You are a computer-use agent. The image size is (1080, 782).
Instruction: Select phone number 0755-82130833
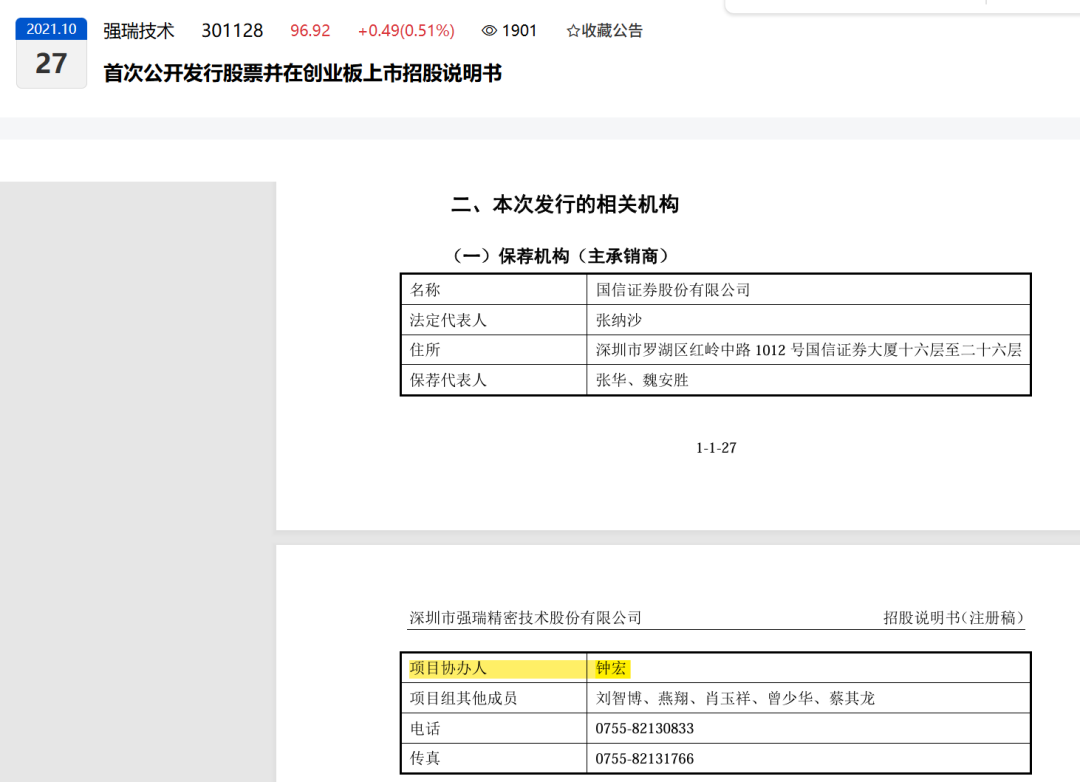click(x=645, y=729)
